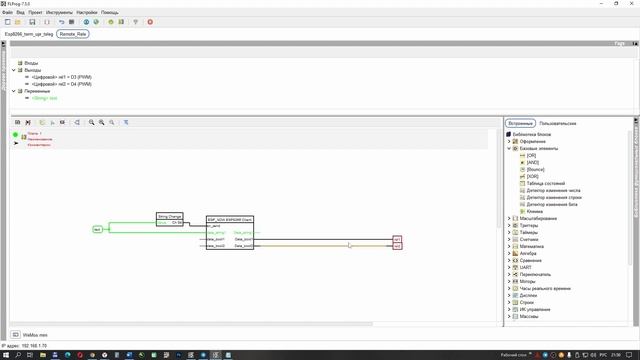Switch to Пользовательские library tab
Screen dimensions: 640x360
click(558, 123)
